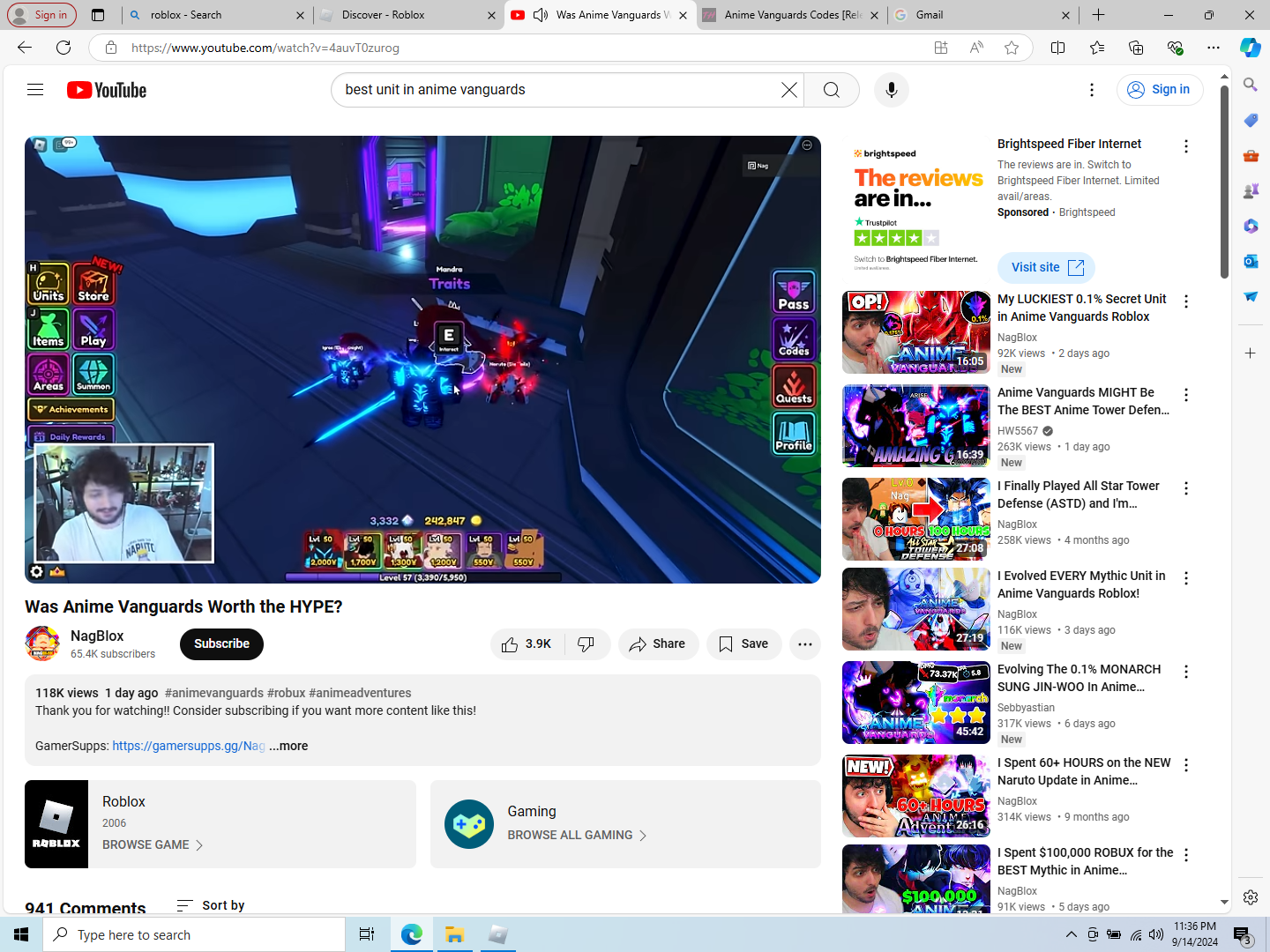This screenshot has height=952, width=1270.
Task: Open File Explorer from taskbar
Action: click(x=454, y=934)
